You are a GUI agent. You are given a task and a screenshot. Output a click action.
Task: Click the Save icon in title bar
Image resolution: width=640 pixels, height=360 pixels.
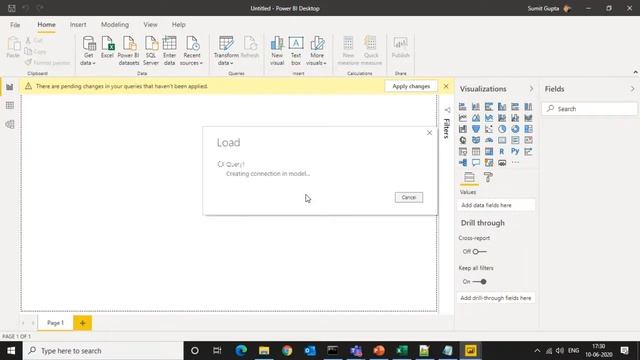tap(12, 8)
